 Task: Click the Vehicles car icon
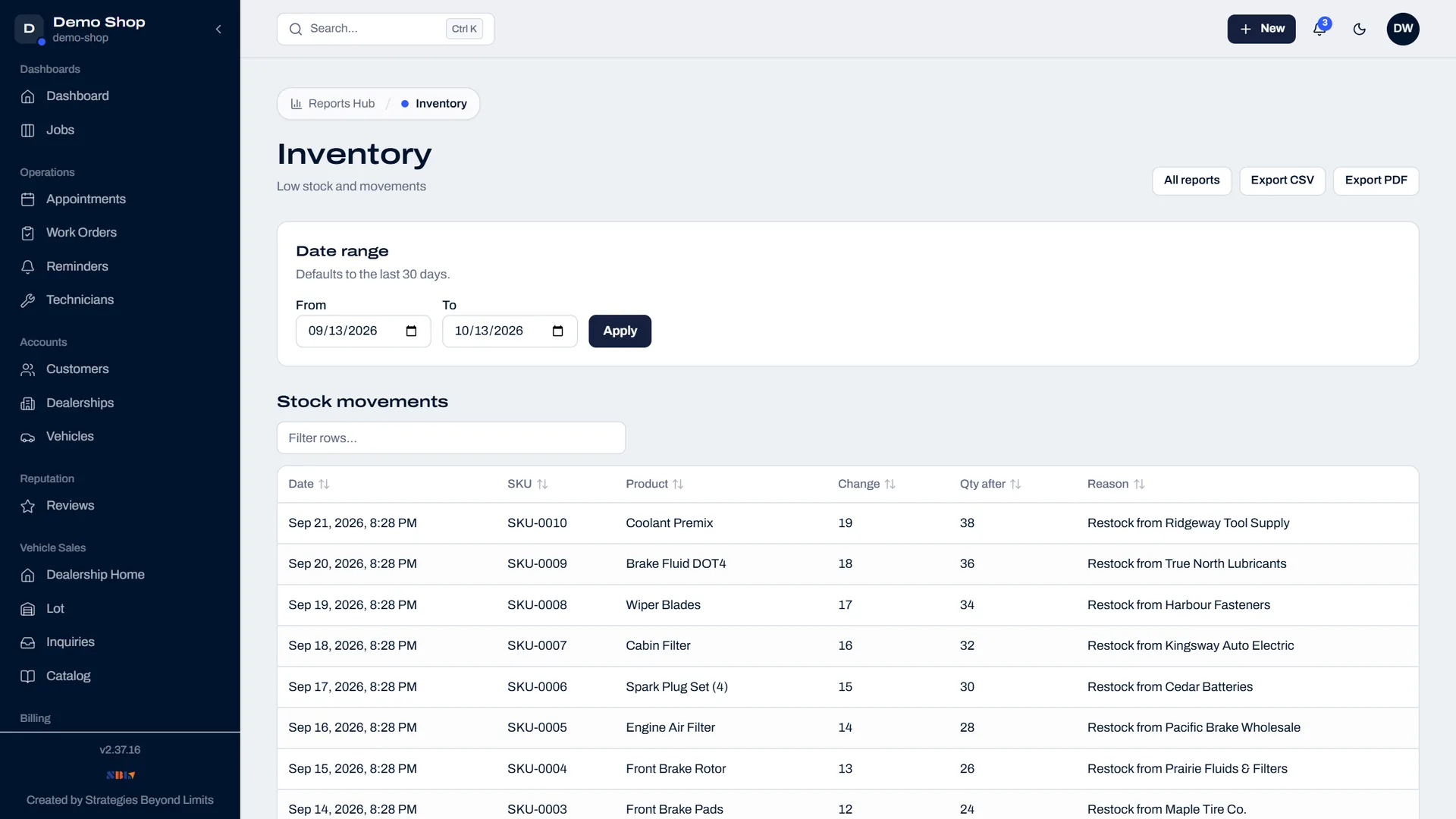28,437
